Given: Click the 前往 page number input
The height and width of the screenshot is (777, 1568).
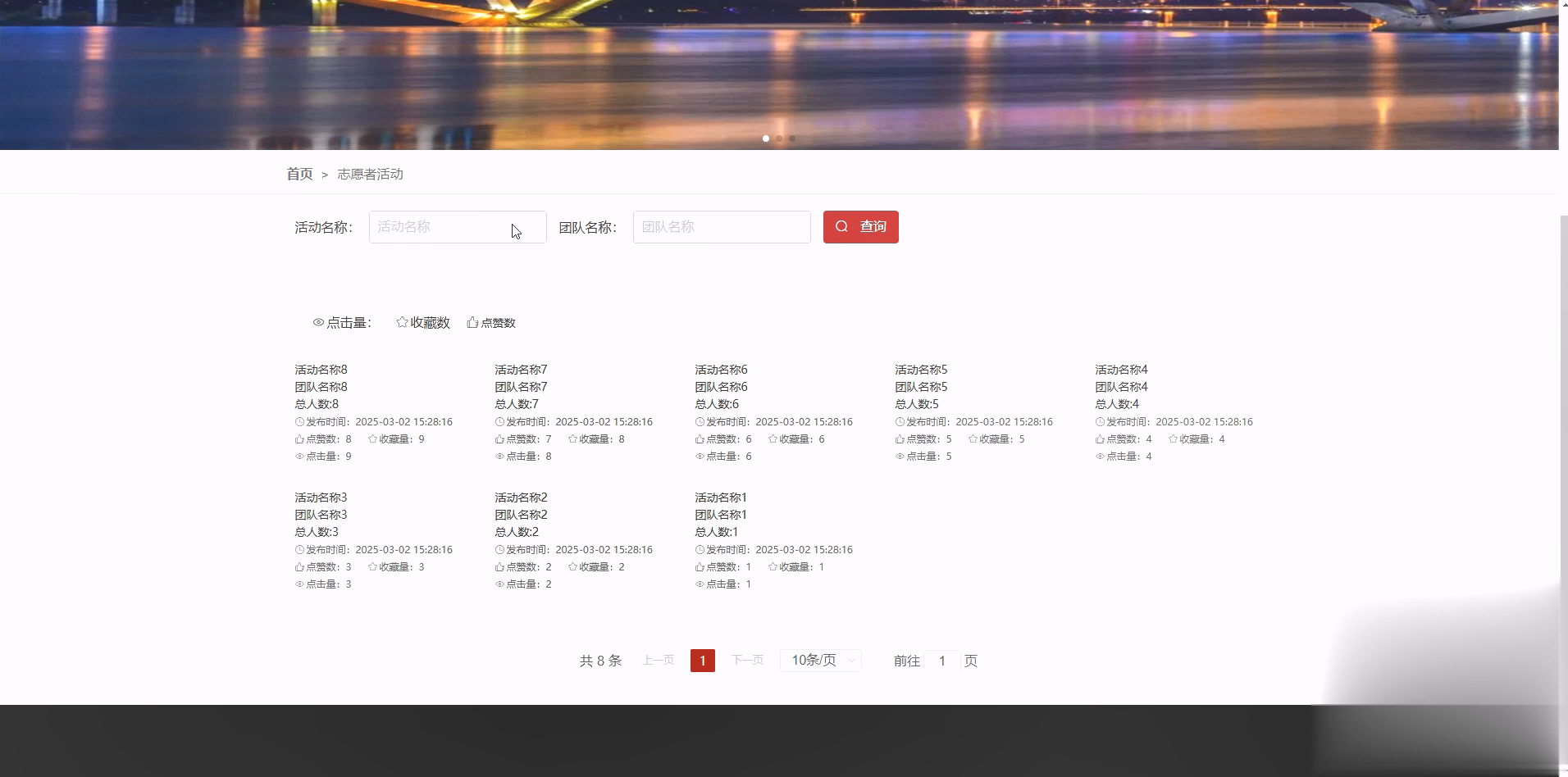Looking at the screenshot, I should point(941,661).
